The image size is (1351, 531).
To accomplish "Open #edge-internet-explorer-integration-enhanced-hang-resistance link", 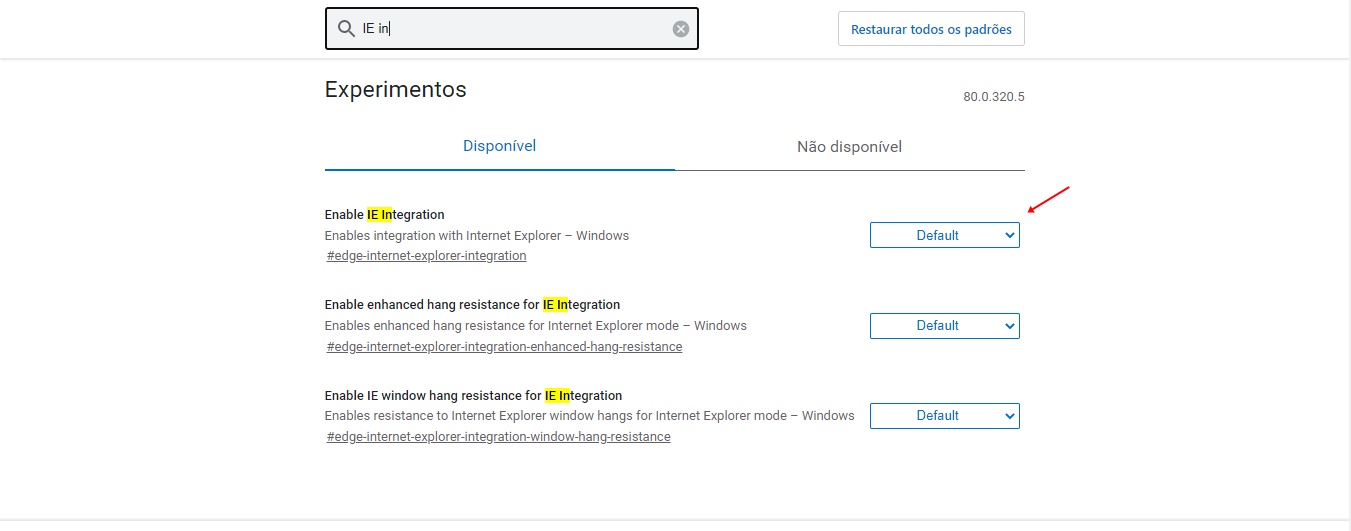I will [504, 347].
